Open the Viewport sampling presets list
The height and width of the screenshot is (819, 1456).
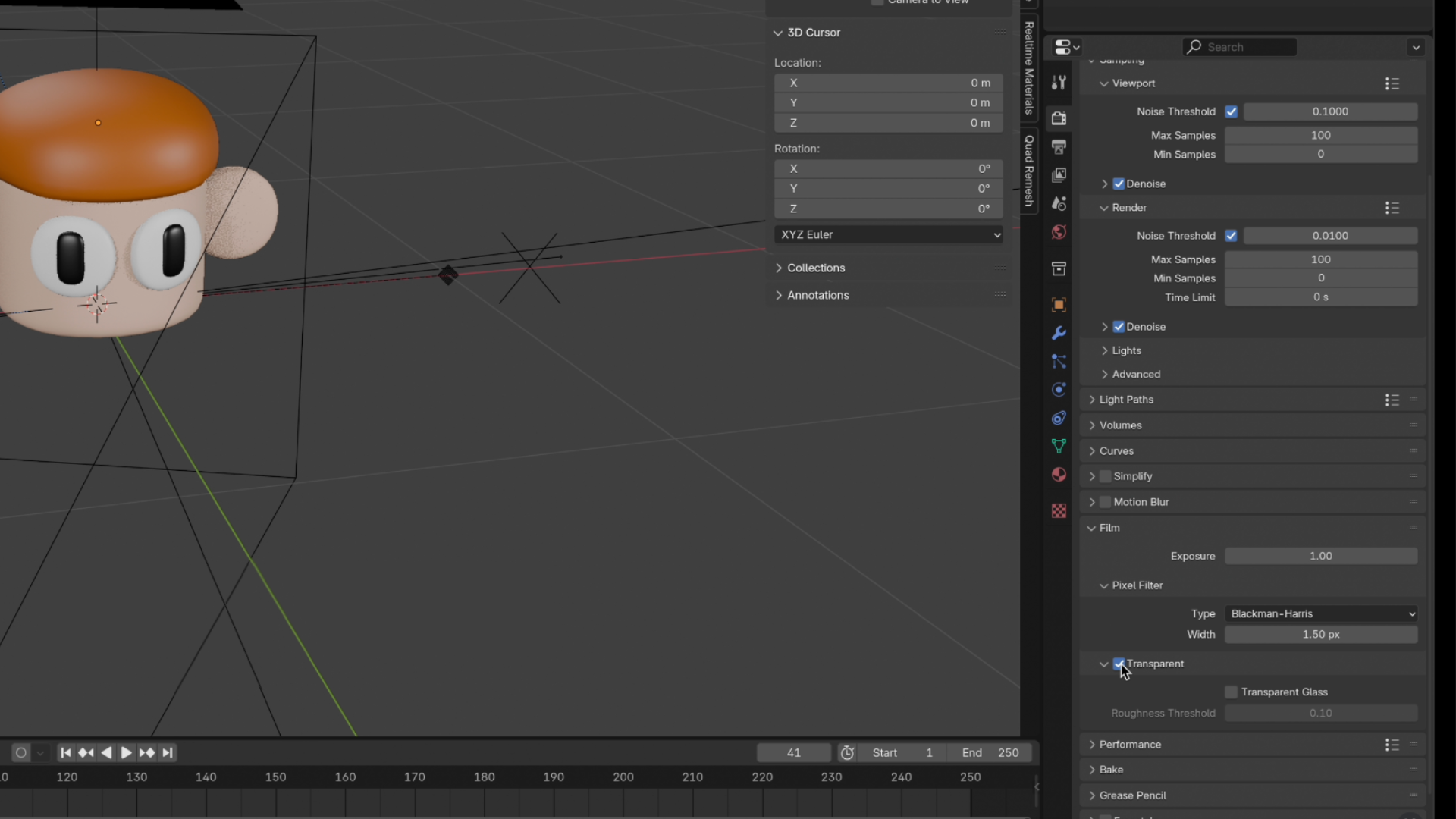click(x=1392, y=83)
